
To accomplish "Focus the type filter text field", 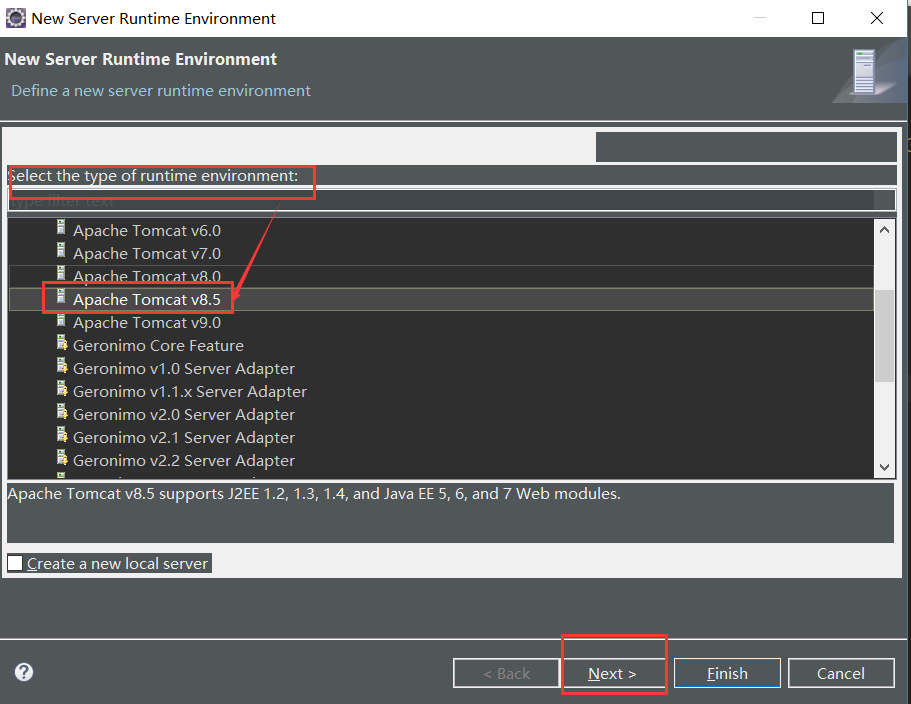I will click(451, 201).
